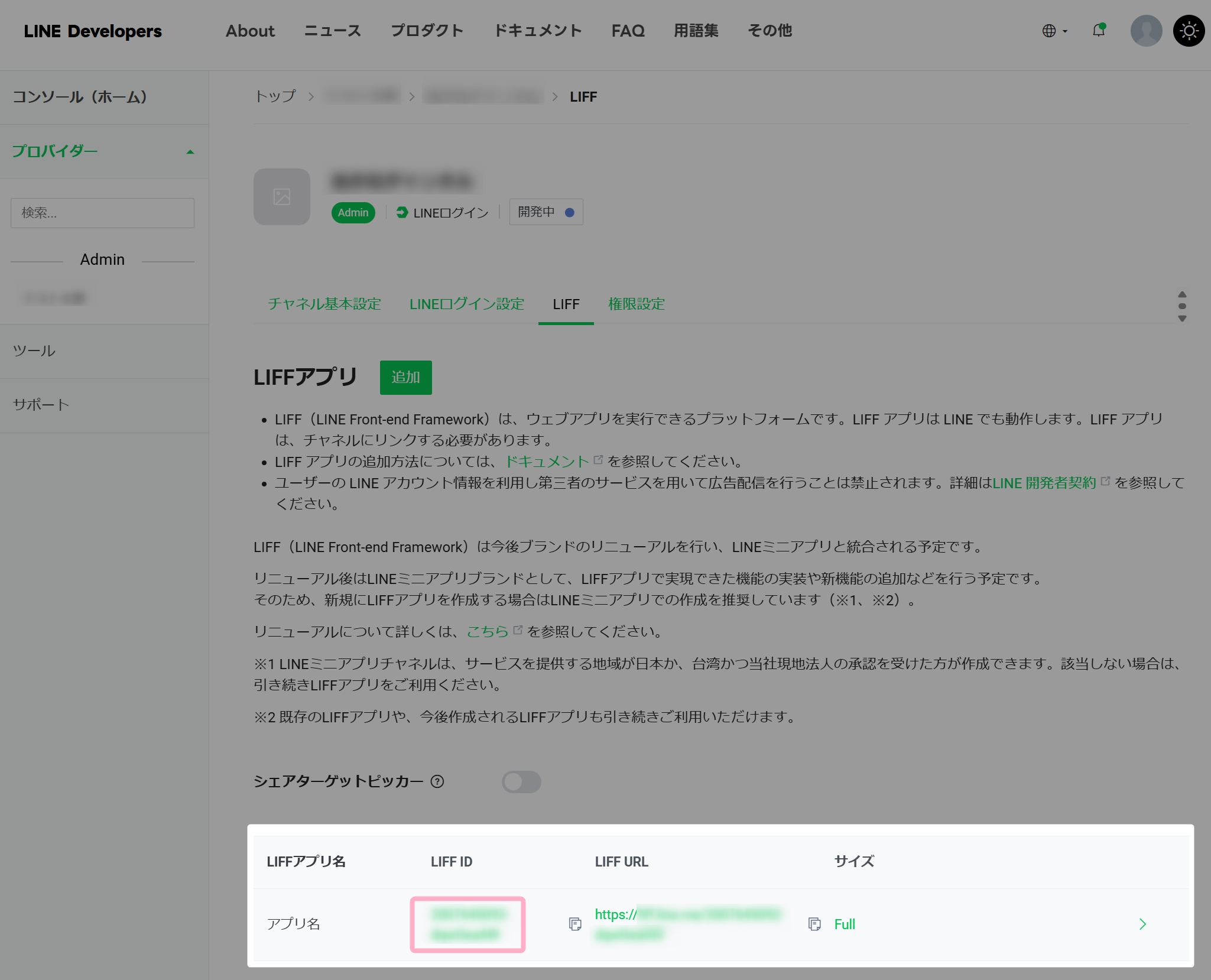
Task: Switch to LINEログイン設定 tab
Action: (x=467, y=304)
